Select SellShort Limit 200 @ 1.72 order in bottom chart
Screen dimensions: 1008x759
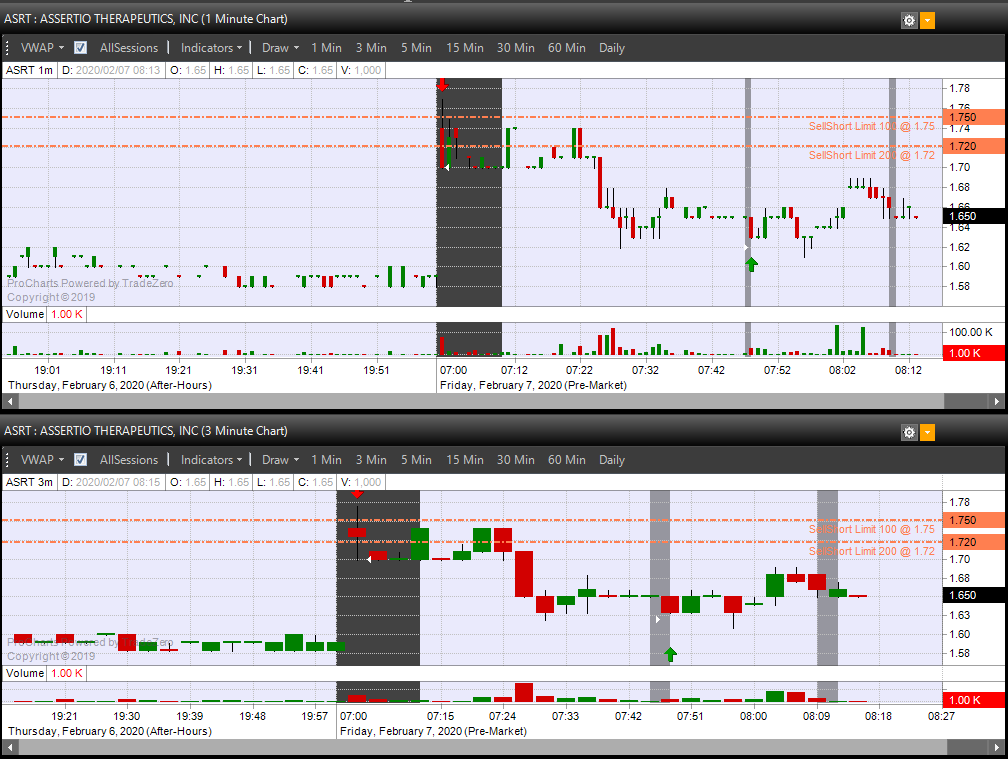click(x=872, y=551)
